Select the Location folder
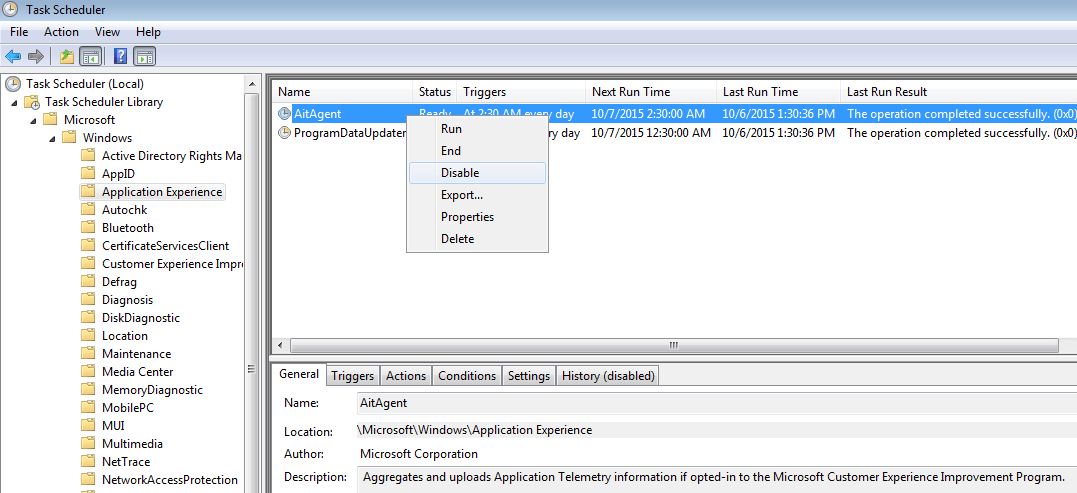 [124, 336]
